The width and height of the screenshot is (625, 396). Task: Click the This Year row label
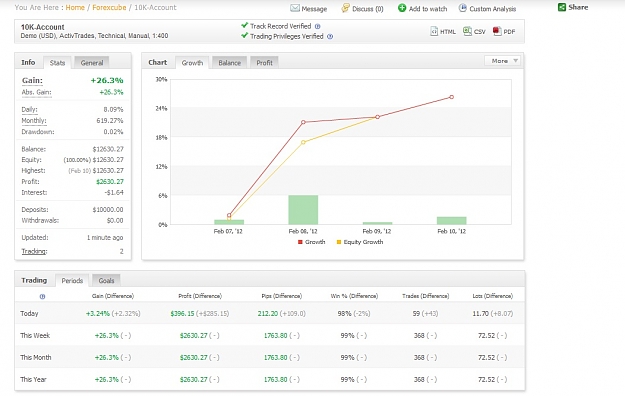coord(33,379)
